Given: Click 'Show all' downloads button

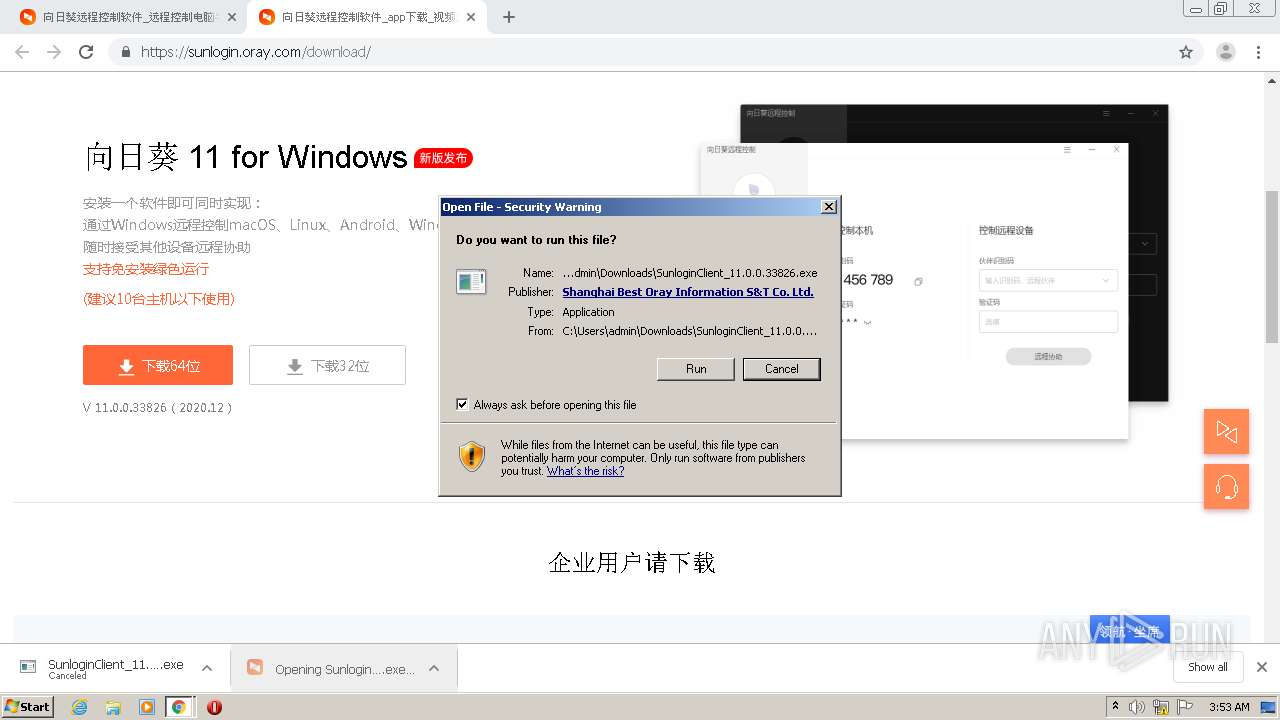Looking at the screenshot, I should click(x=1207, y=667).
